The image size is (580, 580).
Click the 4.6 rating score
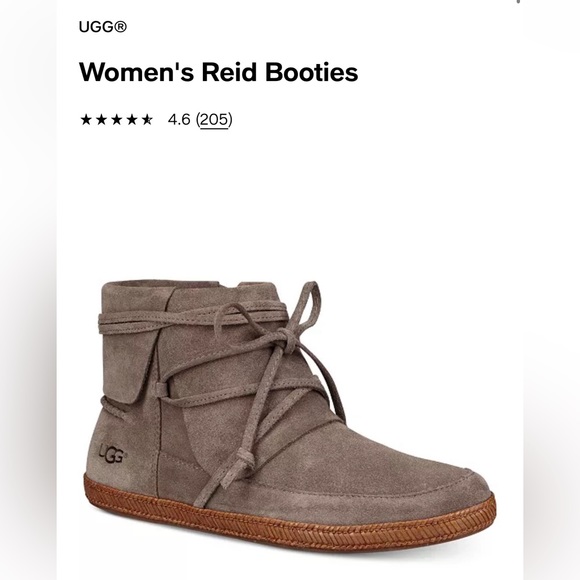(x=179, y=119)
